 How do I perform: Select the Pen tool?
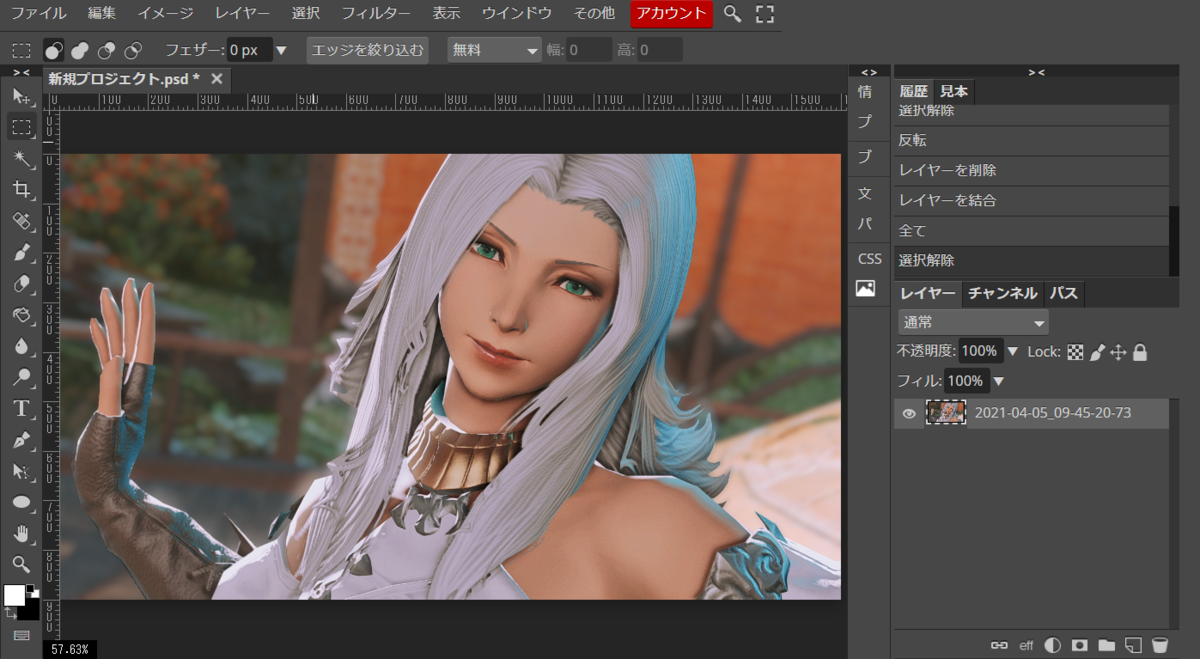click(21, 439)
